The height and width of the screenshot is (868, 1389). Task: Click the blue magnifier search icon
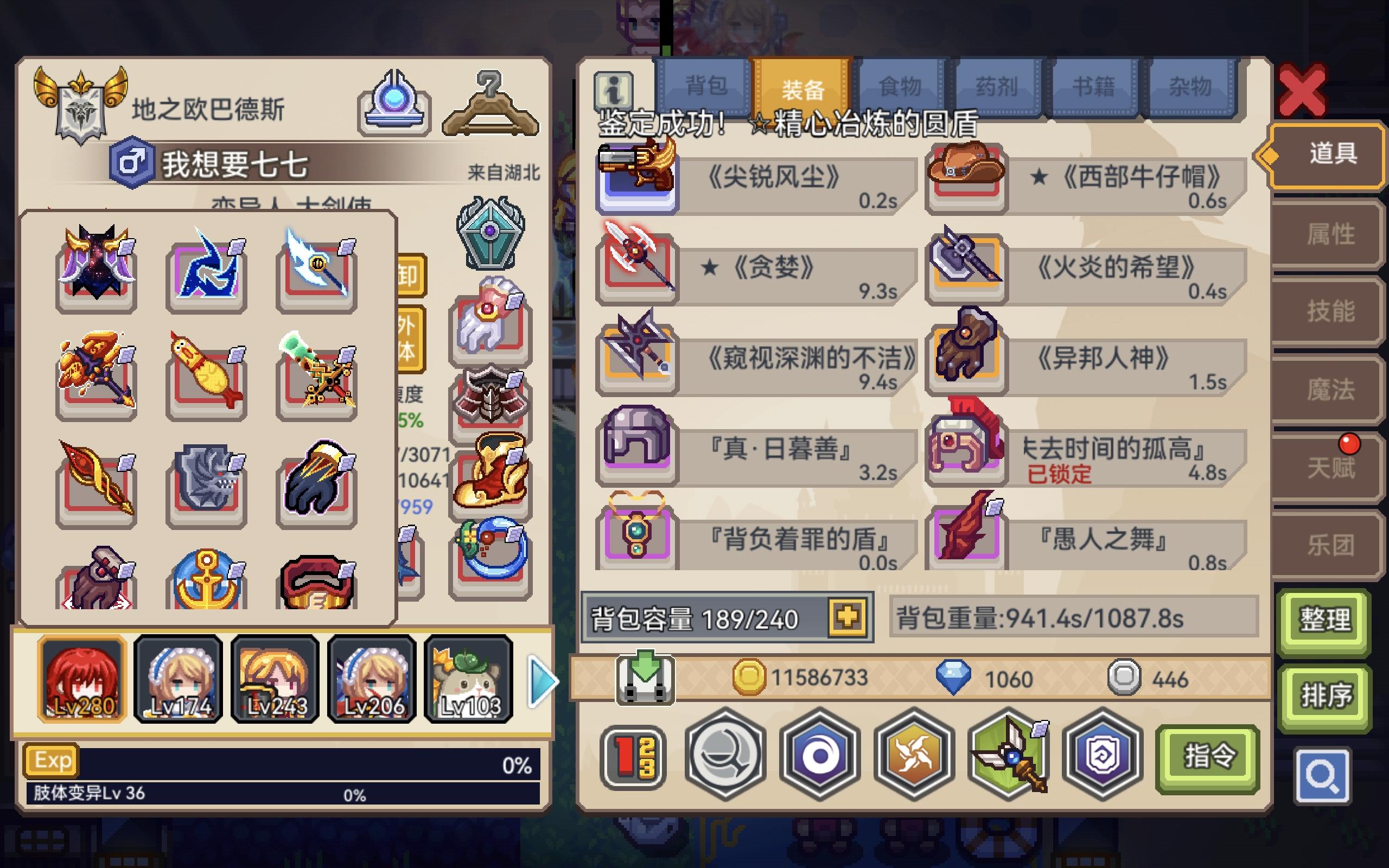(1323, 776)
